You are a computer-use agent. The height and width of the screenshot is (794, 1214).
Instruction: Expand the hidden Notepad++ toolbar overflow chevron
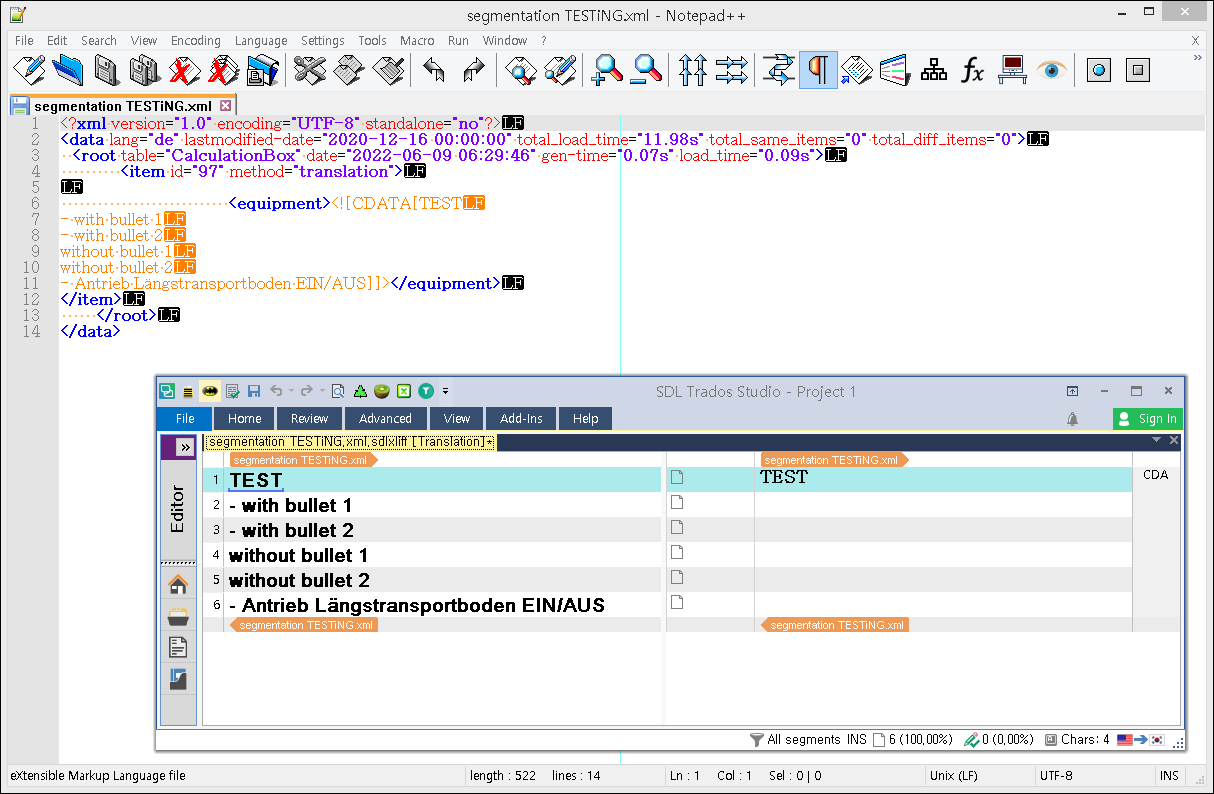click(x=1198, y=58)
